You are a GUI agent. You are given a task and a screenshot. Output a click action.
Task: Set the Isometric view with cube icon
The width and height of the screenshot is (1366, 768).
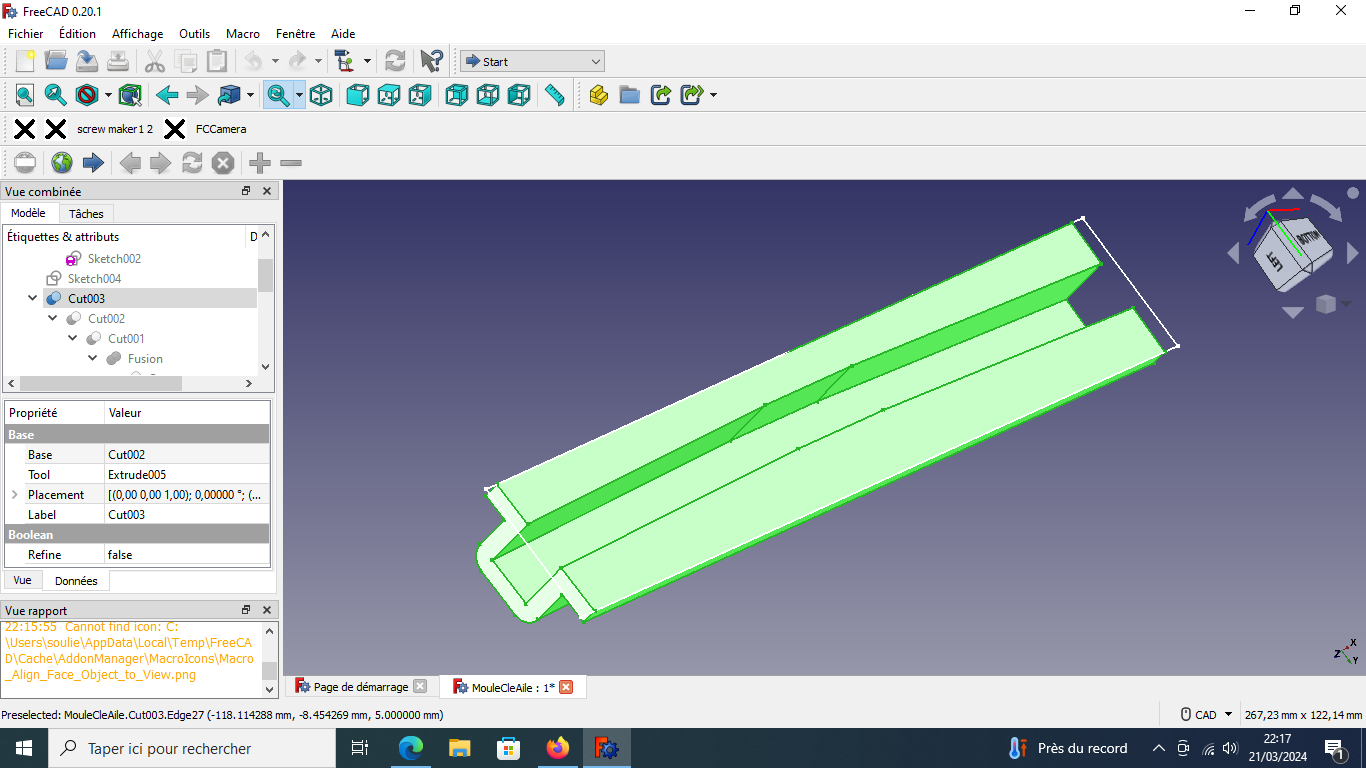(x=321, y=95)
